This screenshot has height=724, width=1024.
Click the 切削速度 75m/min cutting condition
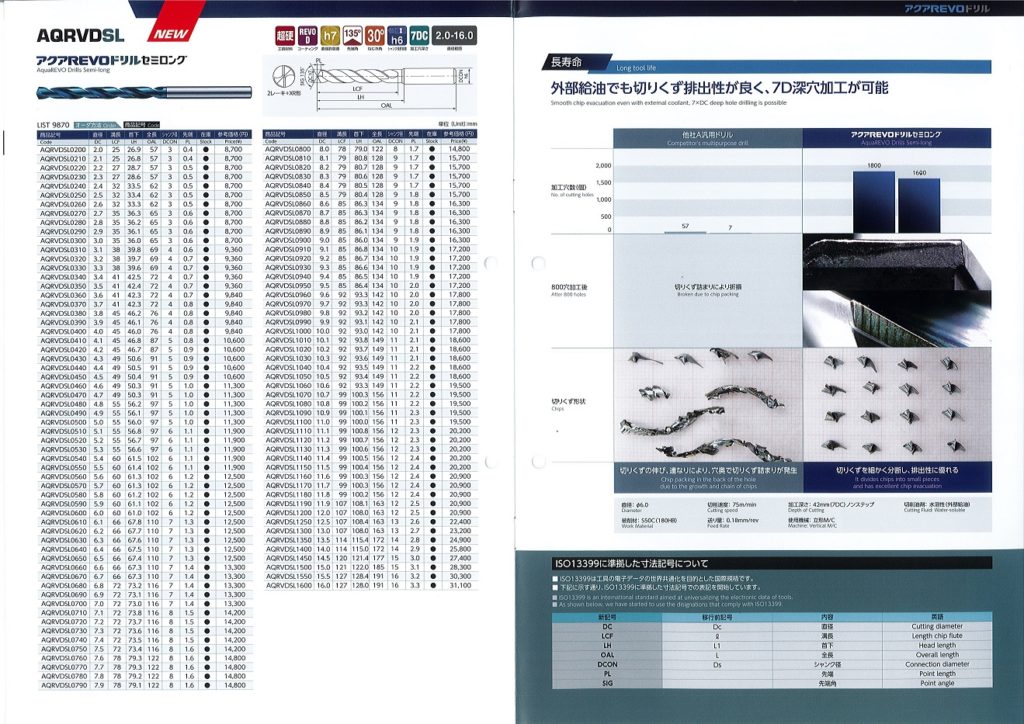click(732, 506)
